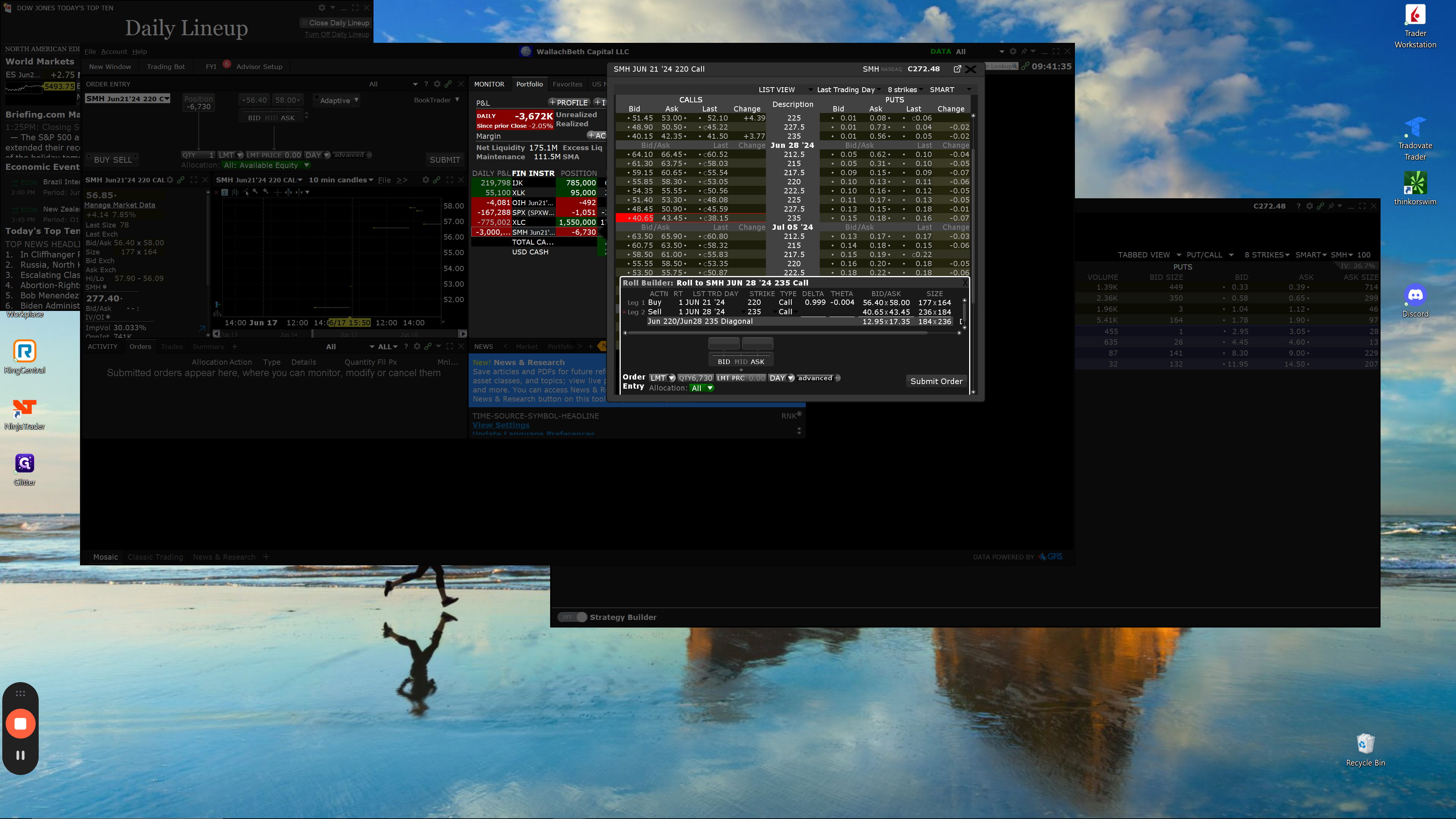Viewport: 1456px width, 819px height.
Task: Open Glitter desktop icon
Action: pos(24,470)
